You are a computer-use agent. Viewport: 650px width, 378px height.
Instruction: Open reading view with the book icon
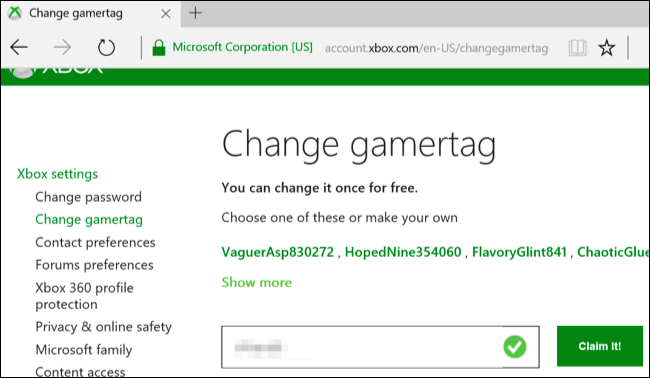[577, 48]
